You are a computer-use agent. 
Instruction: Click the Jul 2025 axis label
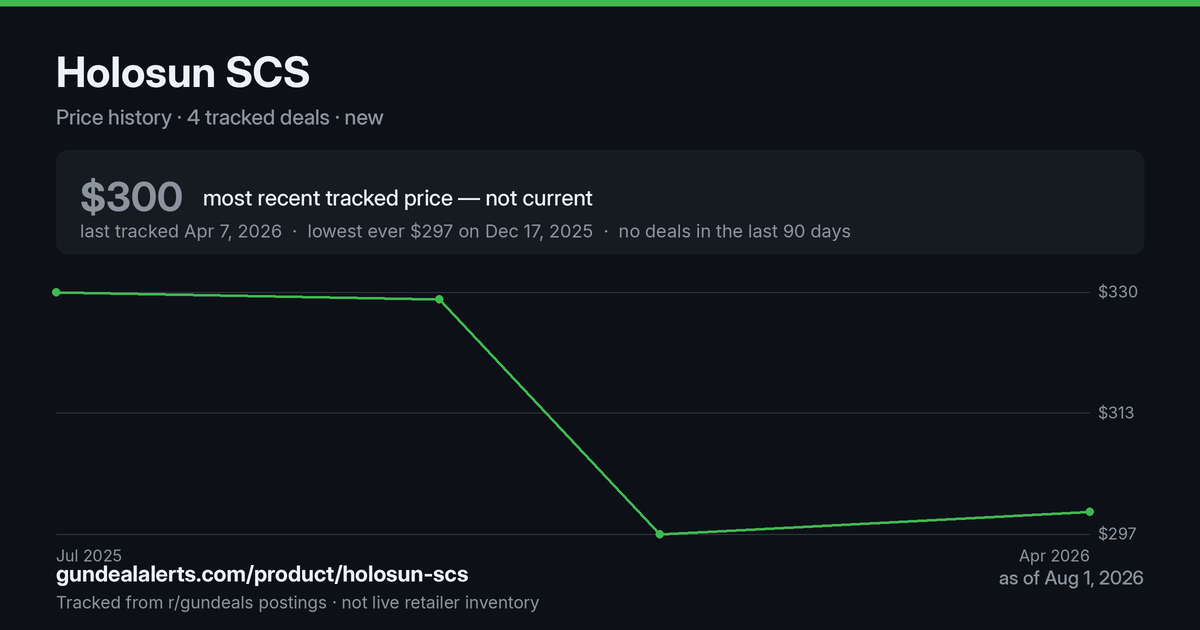click(89, 555)
